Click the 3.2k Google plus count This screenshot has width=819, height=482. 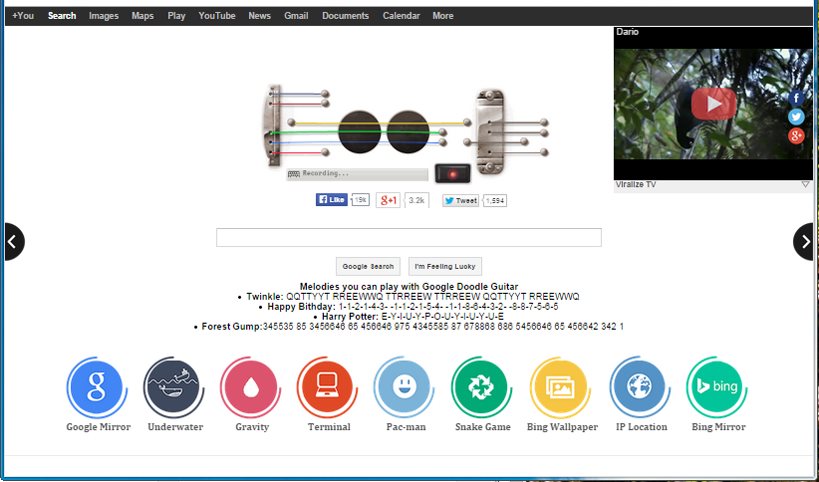417,200
